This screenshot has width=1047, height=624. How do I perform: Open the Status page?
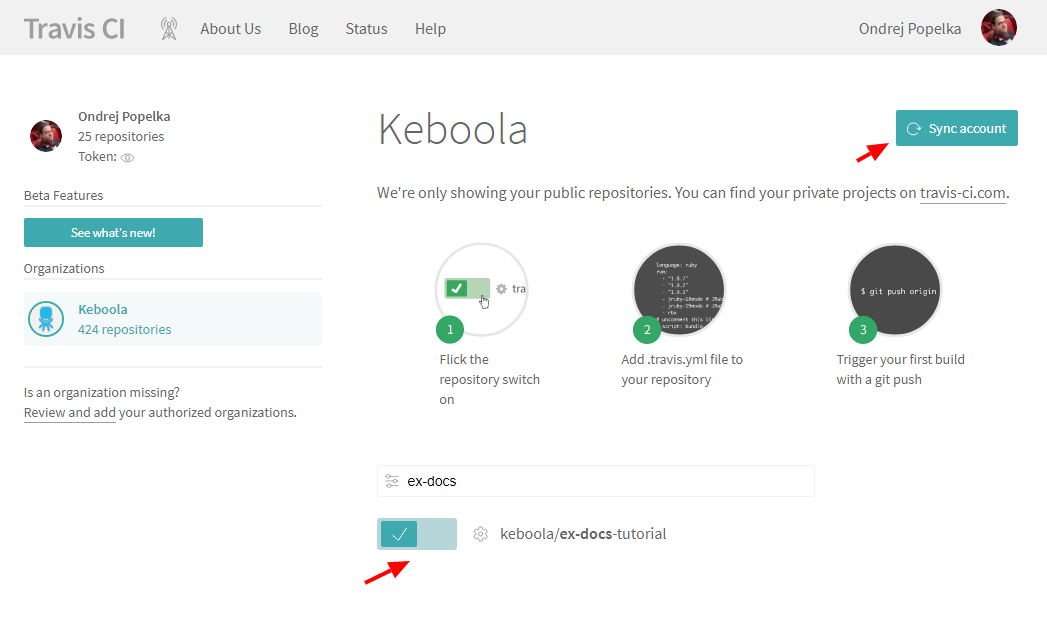coord(367,29)
